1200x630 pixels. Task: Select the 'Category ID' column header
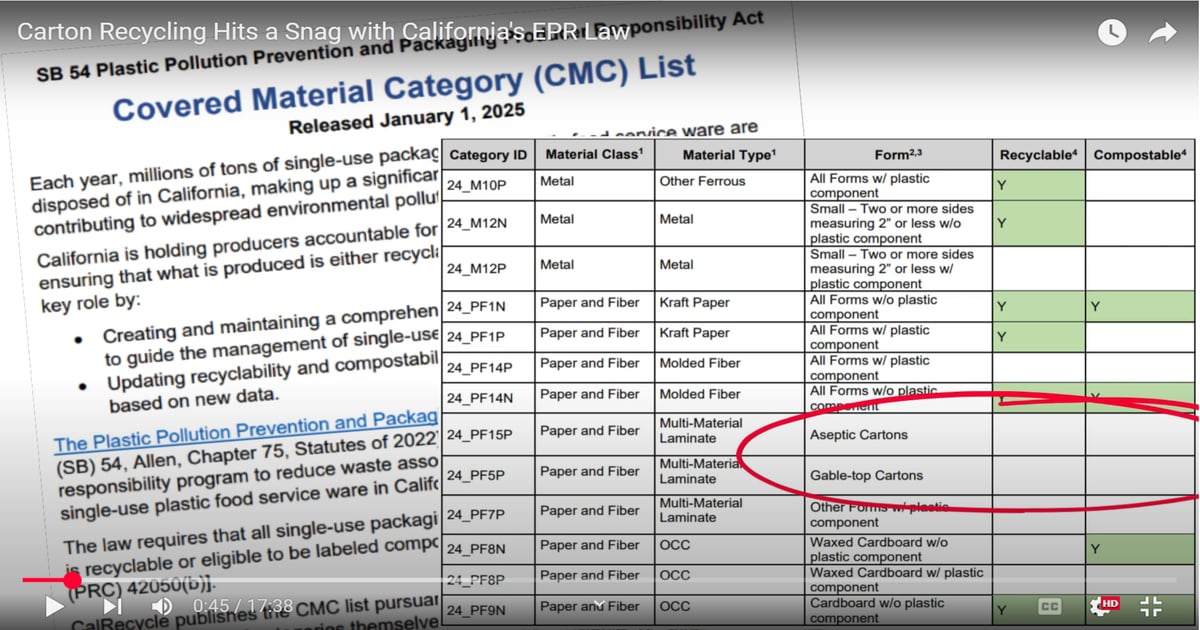(x=489, y=155)
